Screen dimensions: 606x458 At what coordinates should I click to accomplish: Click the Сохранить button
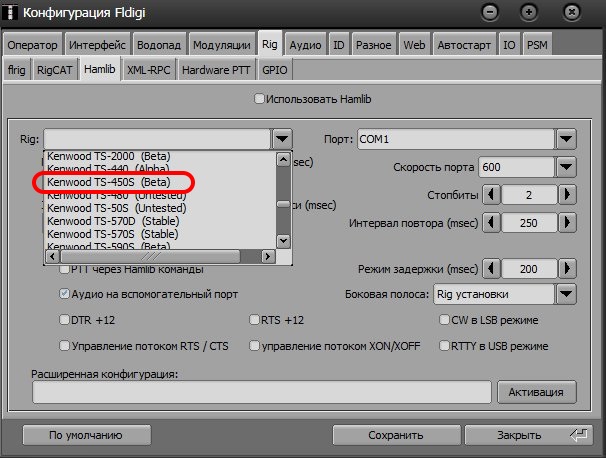tap(395, 435)
